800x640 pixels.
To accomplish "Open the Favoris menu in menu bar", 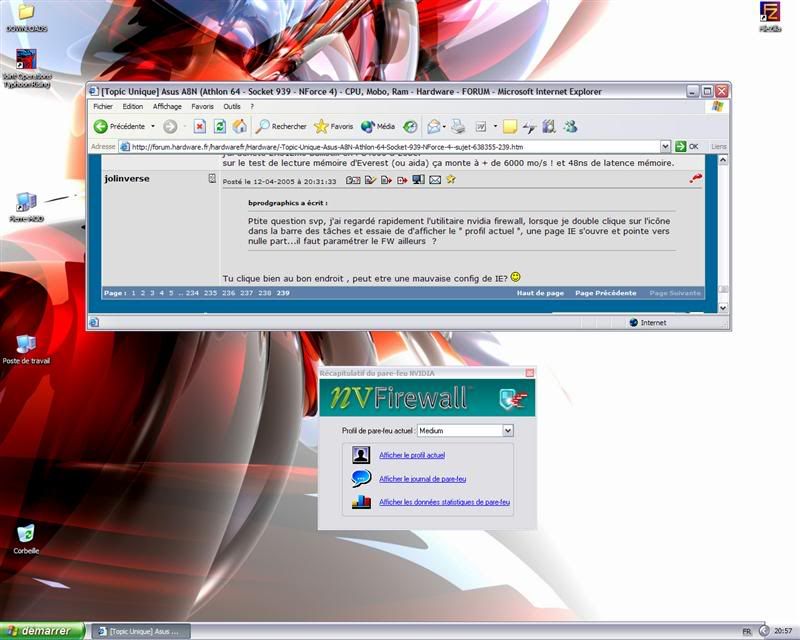I will [203, 106].
